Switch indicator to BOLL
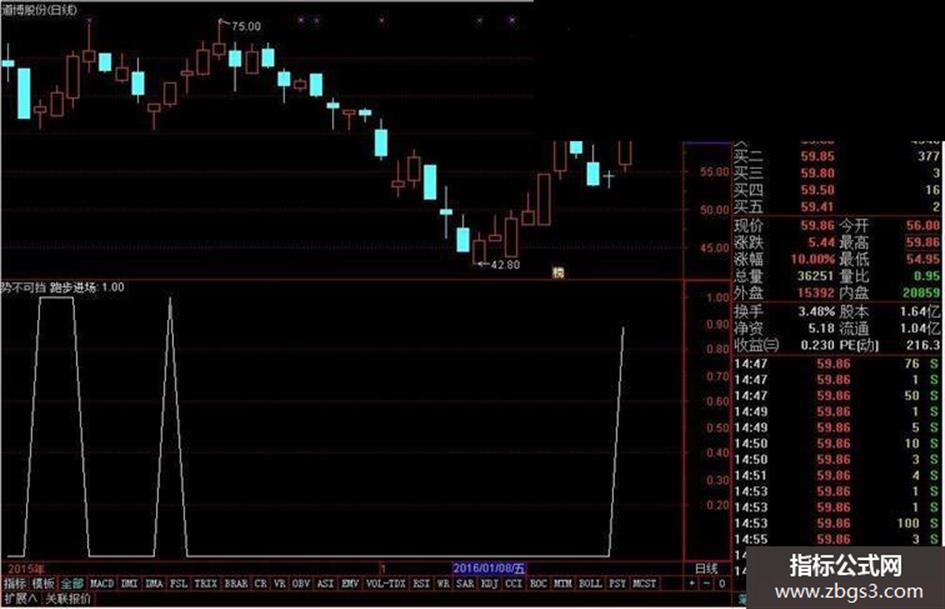Viewport: 945px width, 609px height. coord(589,584)
